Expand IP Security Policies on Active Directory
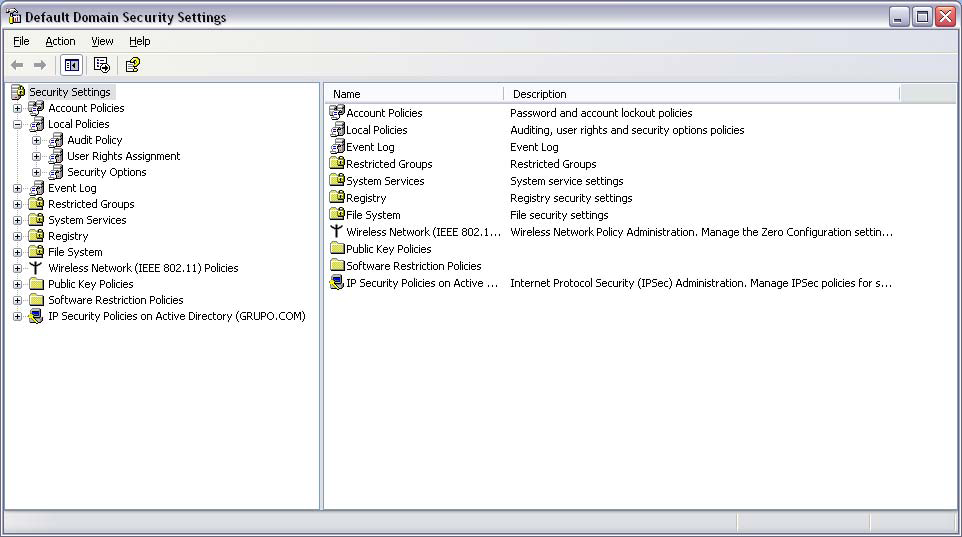Image resolution: width=962 pixels, height=537 pixels. pos(17,317)
